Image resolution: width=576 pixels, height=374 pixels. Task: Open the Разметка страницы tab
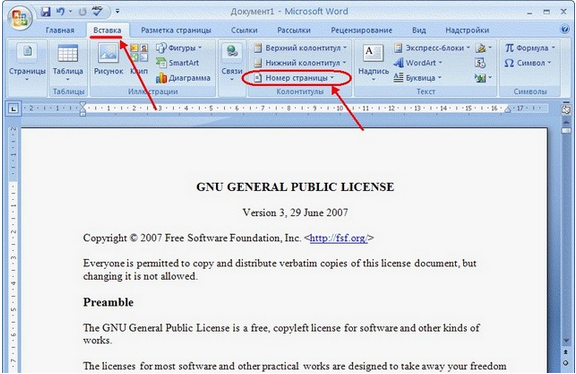tap(176, 30)
